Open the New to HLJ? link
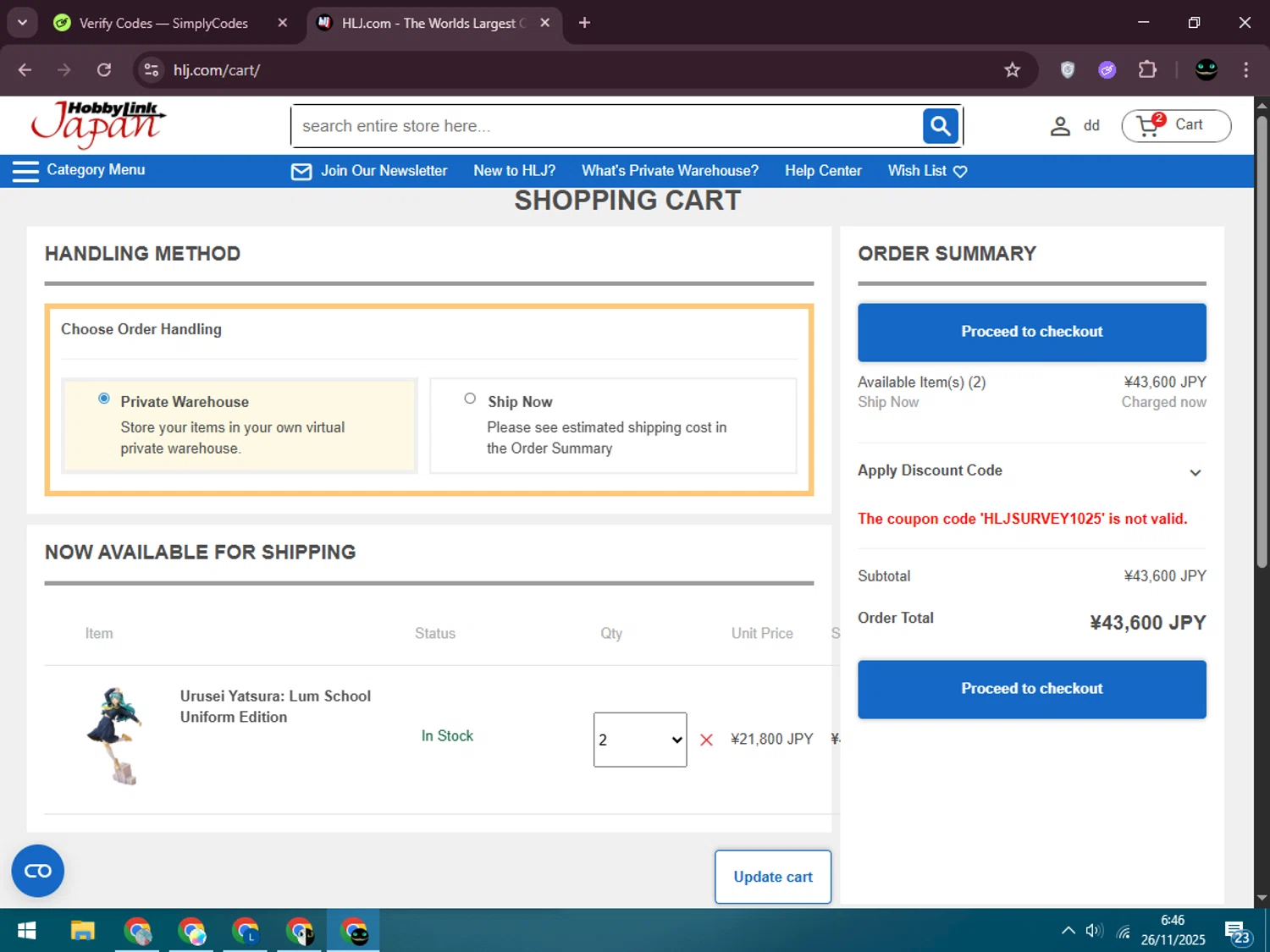 click(515, 171)
